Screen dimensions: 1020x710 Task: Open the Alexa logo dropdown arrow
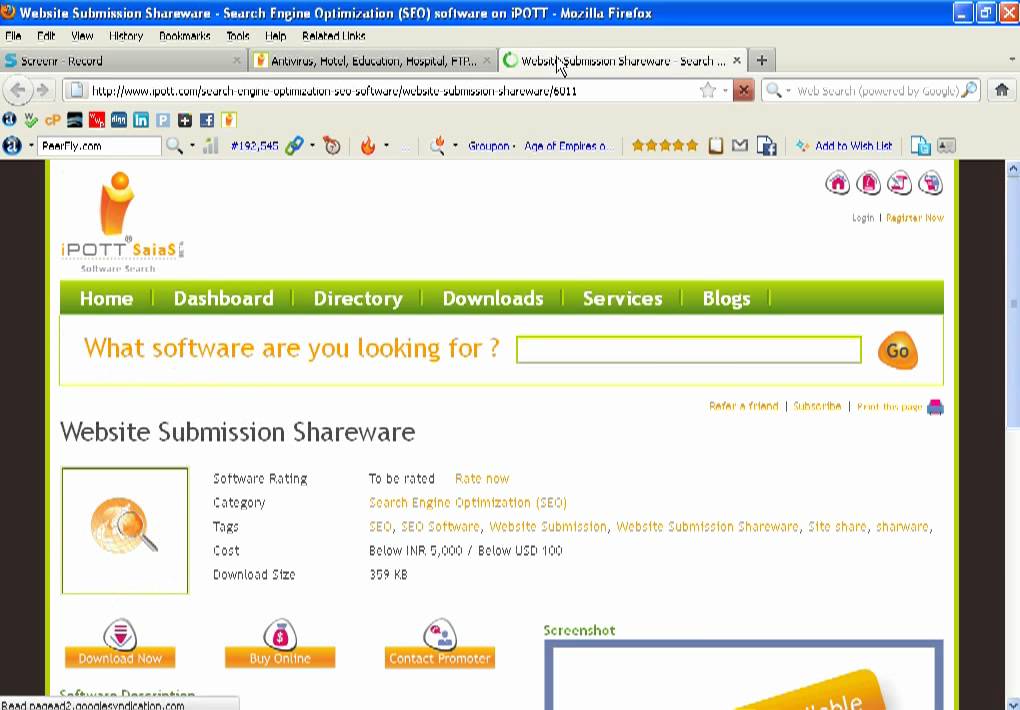tap(31, 146)
